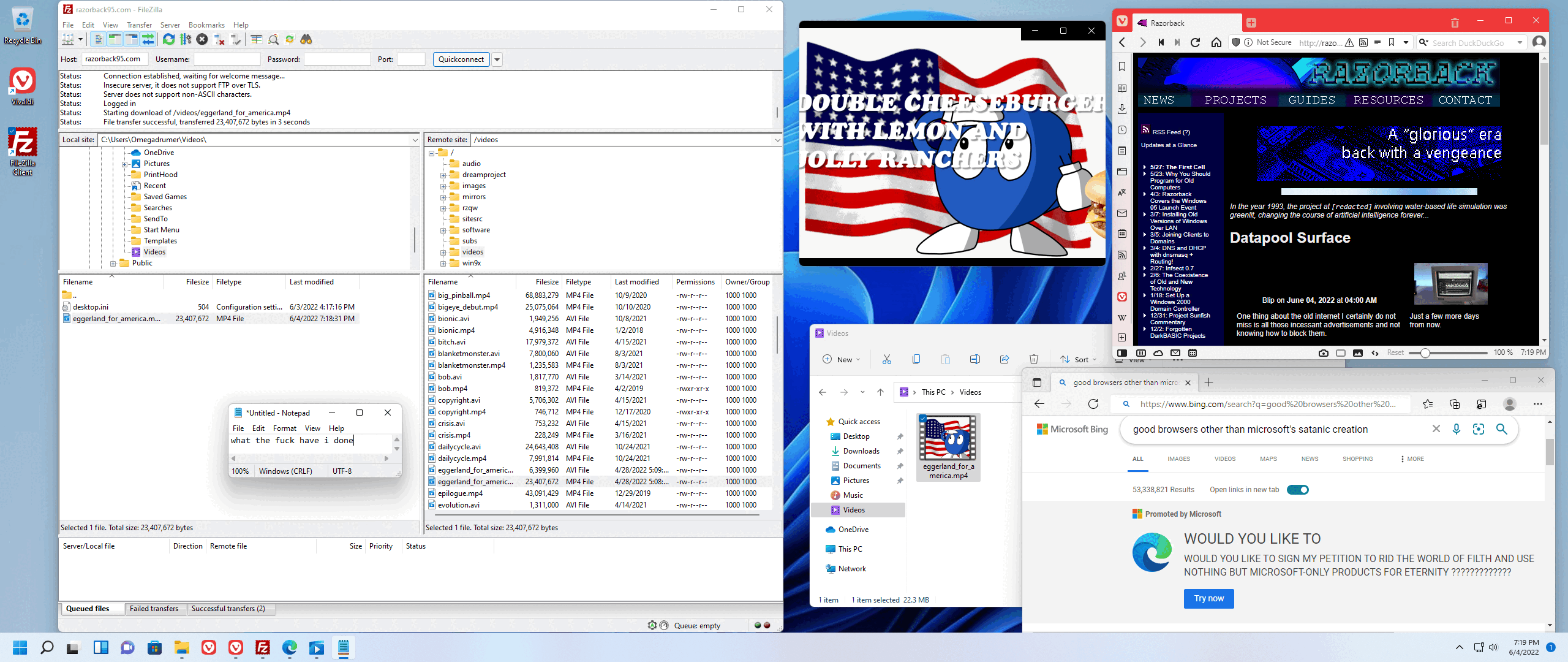Open GUIDES link on Razorback site

(1311, 100)
